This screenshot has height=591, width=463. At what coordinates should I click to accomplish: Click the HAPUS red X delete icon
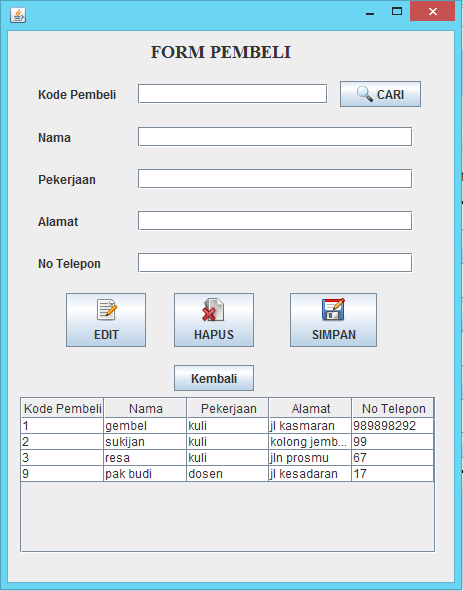[213, 310]
